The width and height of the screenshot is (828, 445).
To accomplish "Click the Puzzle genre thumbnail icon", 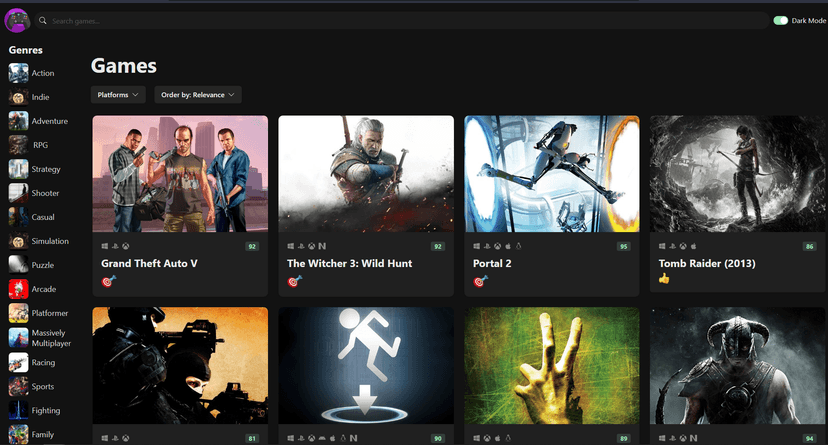I will point(18,265).
